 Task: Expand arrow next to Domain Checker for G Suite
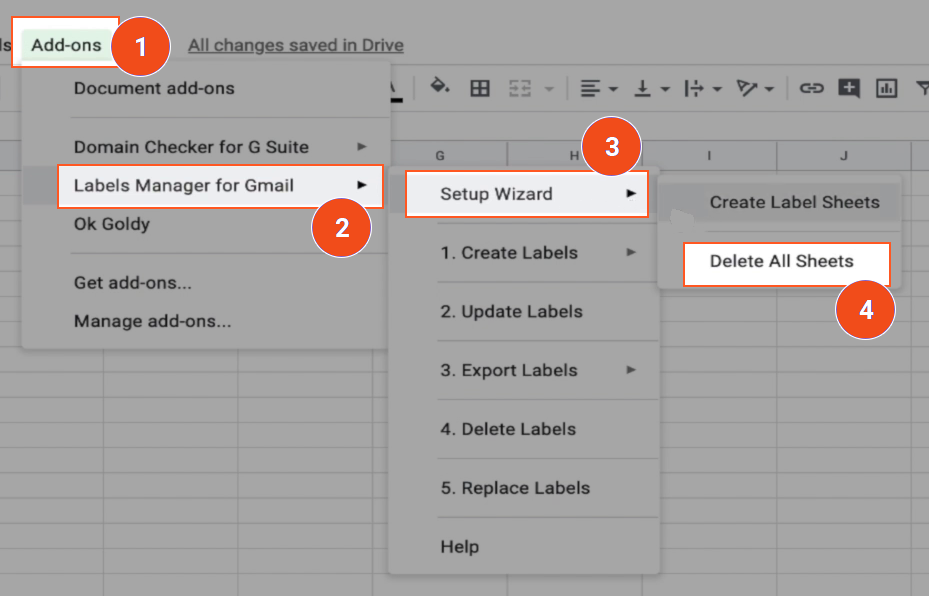point(362,146)
